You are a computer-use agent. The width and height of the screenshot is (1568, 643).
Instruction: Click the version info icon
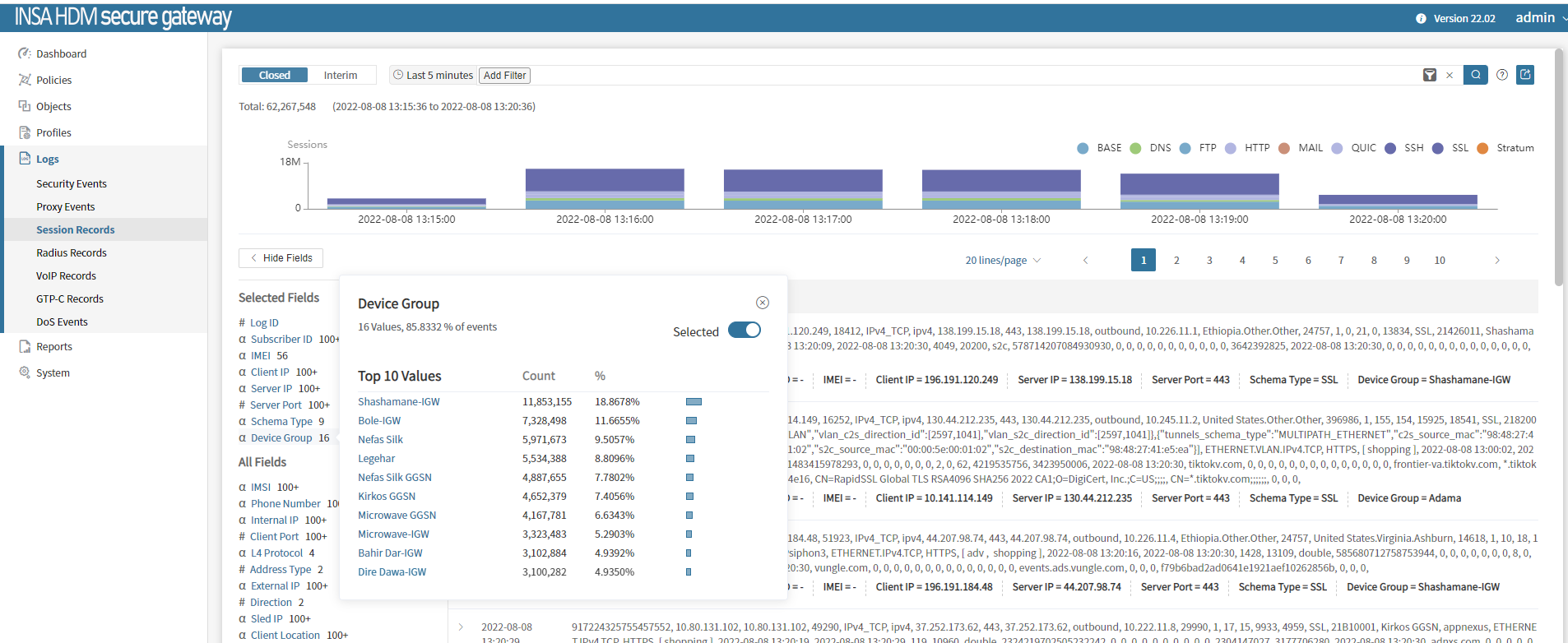click(x=1421, y=18)
